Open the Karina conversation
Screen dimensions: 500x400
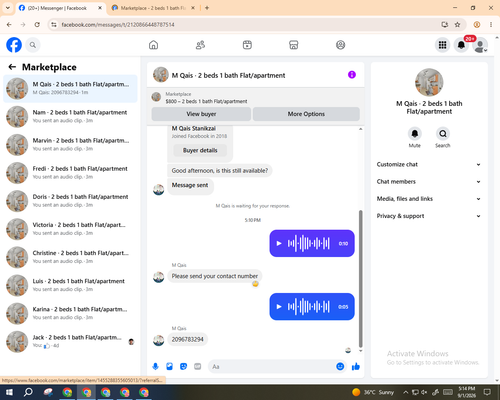click(x=70, y=313)
